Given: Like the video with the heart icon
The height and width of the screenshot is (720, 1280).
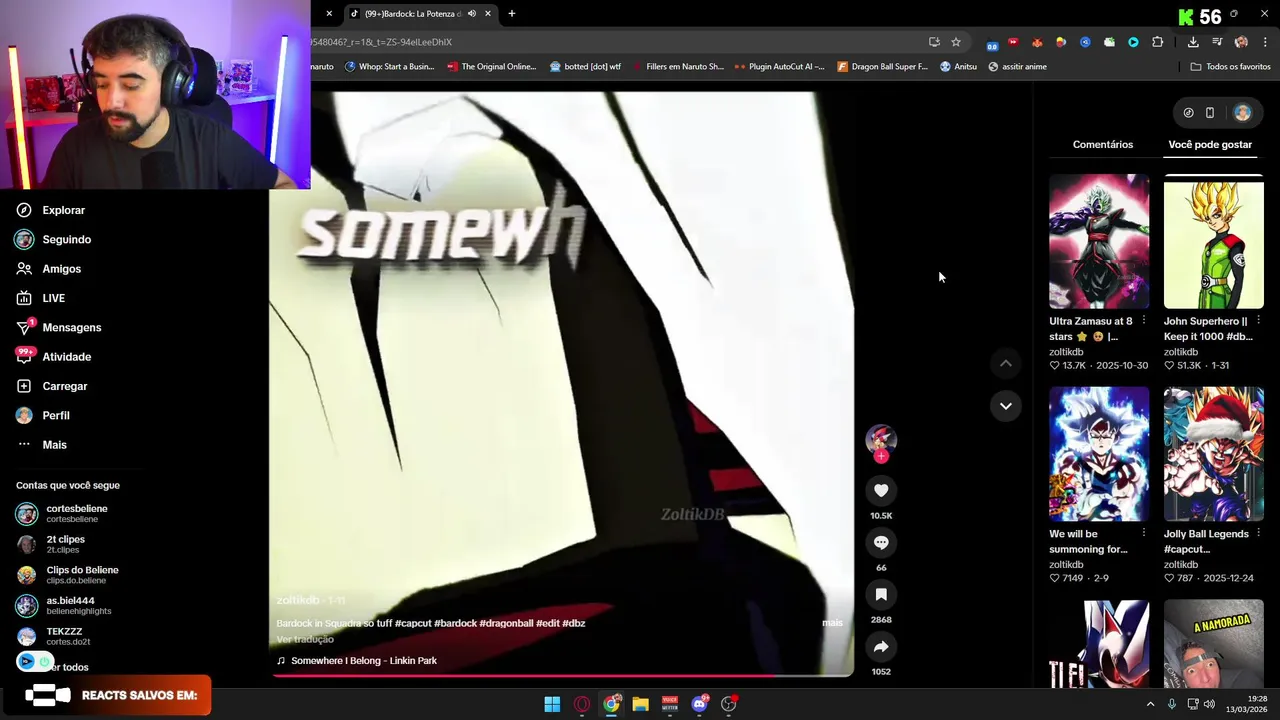Looking at the screenshot, I should [881, 490].
